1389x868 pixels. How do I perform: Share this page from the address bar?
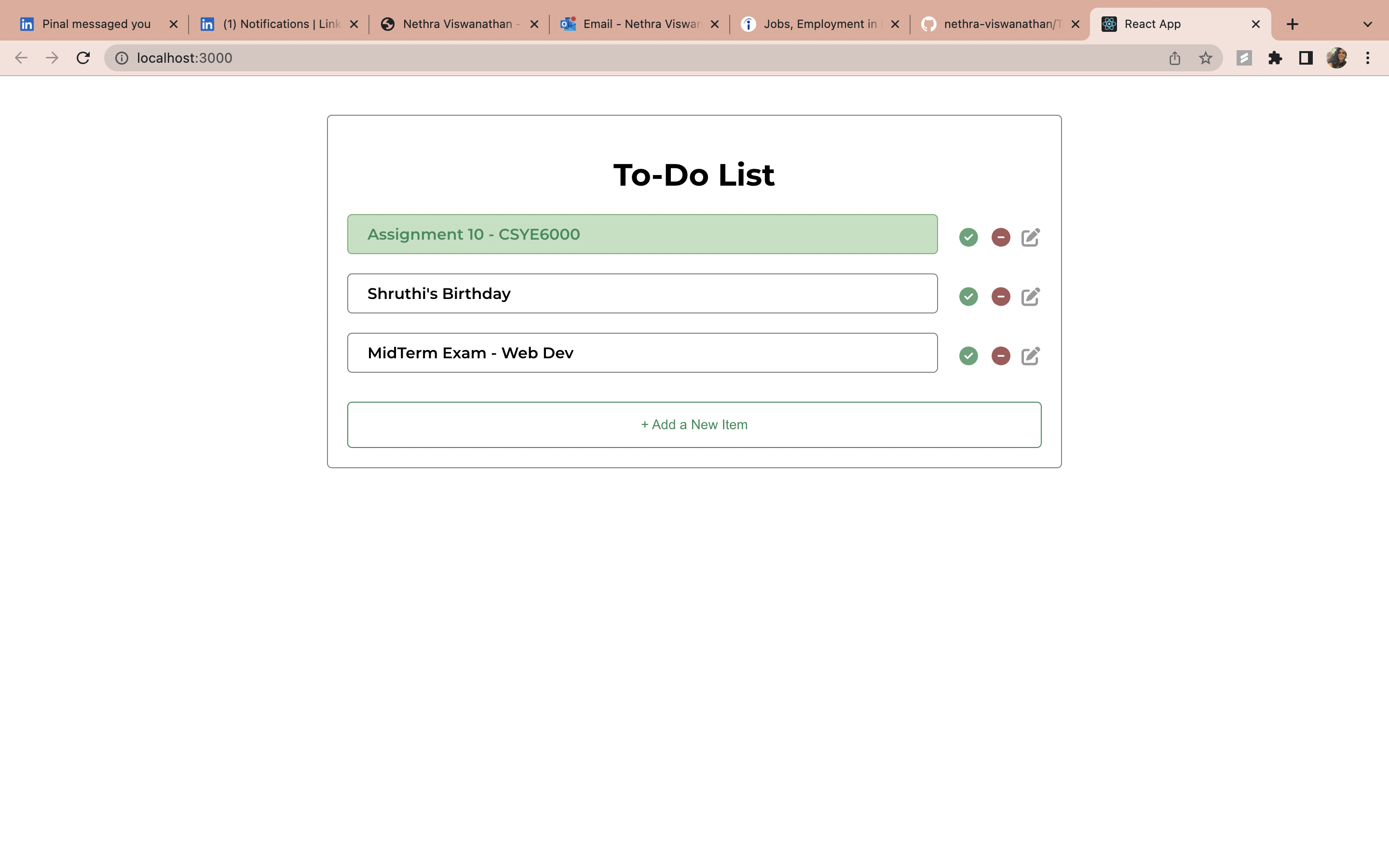1174,58
